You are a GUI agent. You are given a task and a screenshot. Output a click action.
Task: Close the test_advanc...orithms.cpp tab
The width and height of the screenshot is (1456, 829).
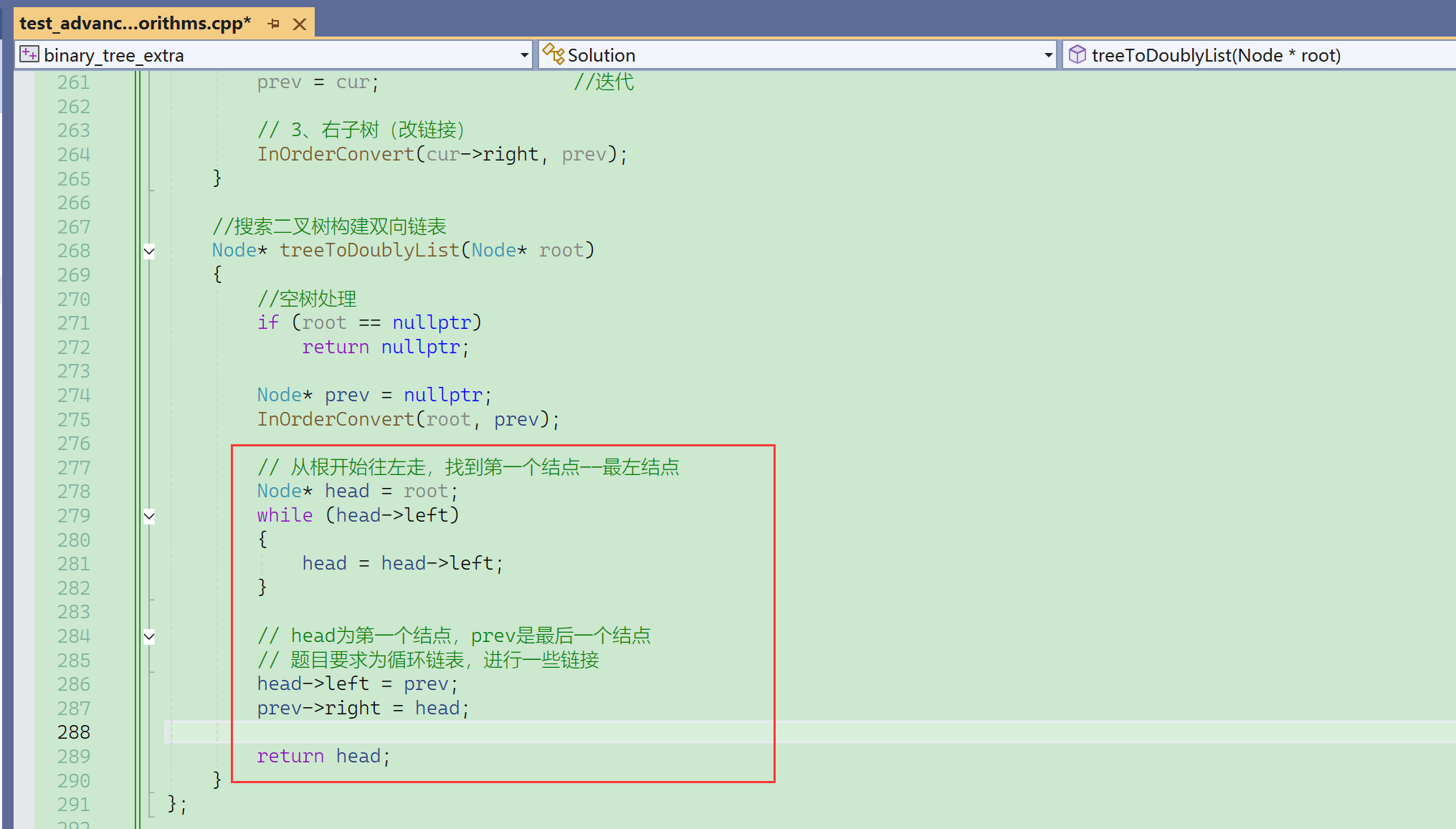(300, 24)
